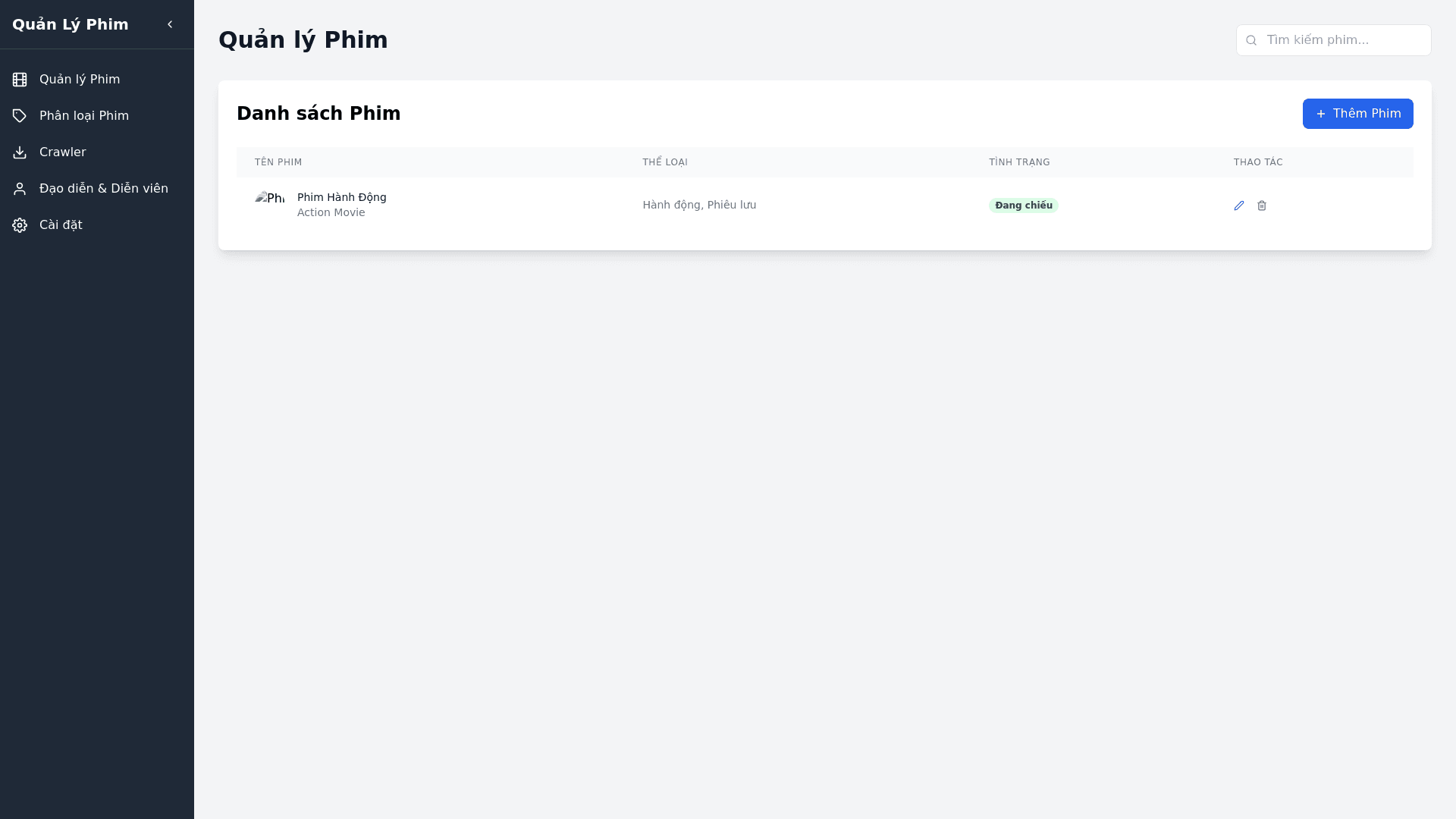
Task: Click the pencil icon to edit Phim Hành Động
Action: coord(1239,206)
